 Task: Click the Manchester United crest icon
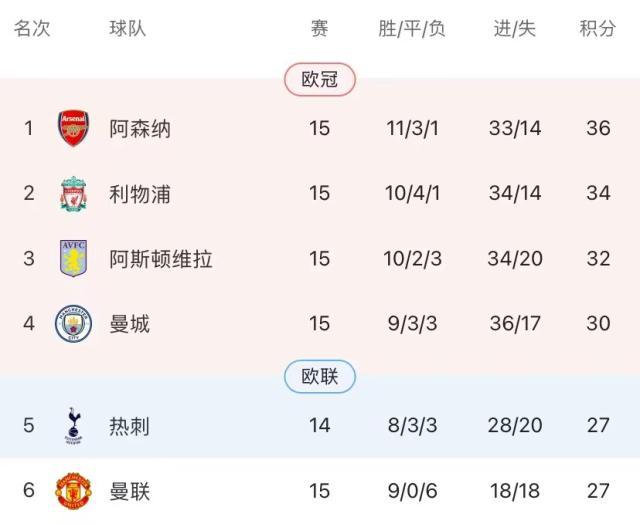pos(74,492)
